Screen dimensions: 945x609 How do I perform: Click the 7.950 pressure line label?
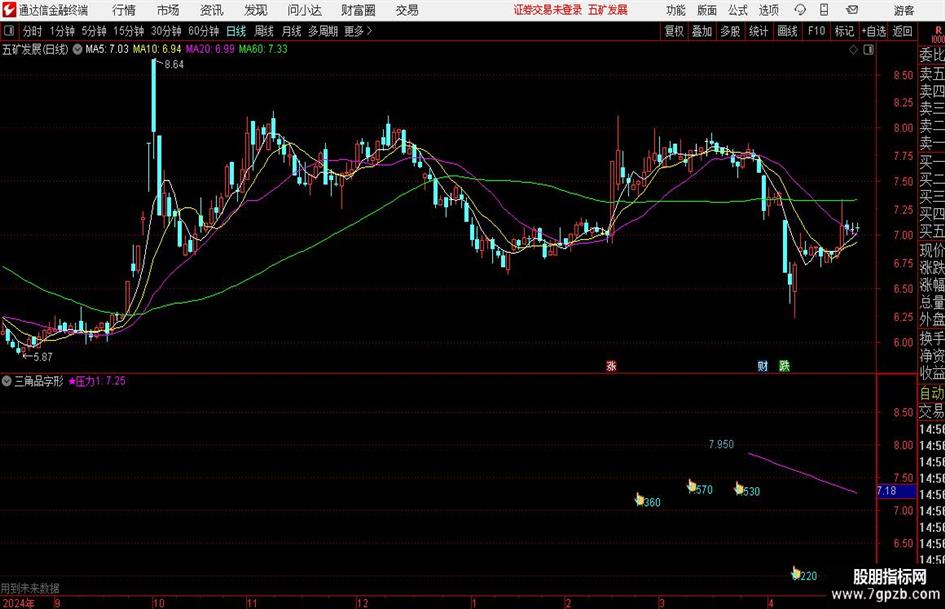coord(721,444)
